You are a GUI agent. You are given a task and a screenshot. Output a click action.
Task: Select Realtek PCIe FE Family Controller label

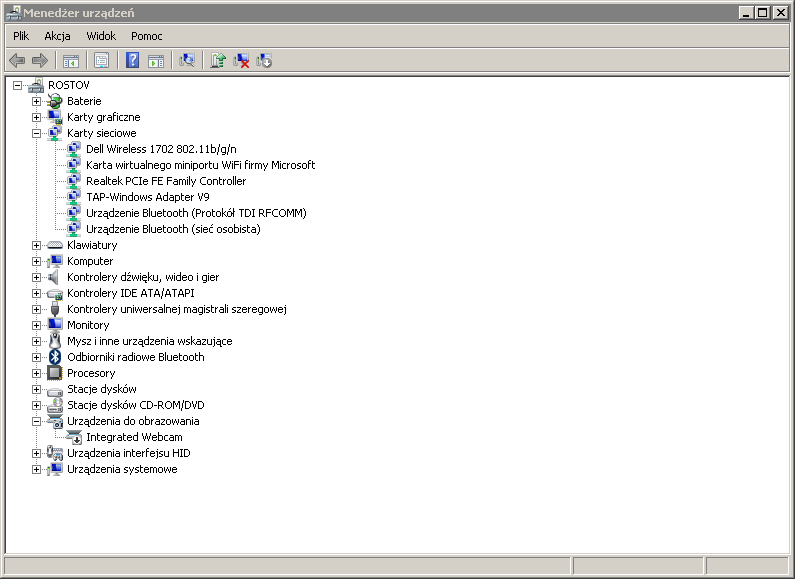pos(166,181)
